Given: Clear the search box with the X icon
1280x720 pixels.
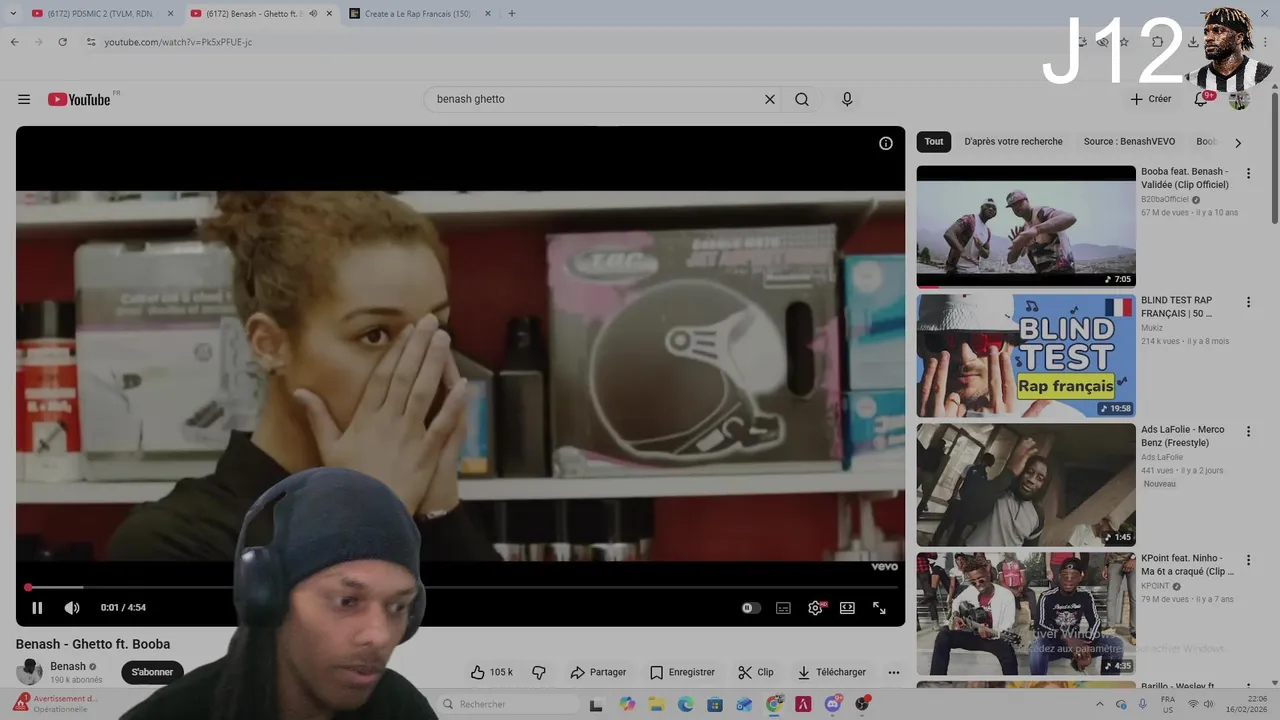Looking at the screenshot, I should coord(770,99).
